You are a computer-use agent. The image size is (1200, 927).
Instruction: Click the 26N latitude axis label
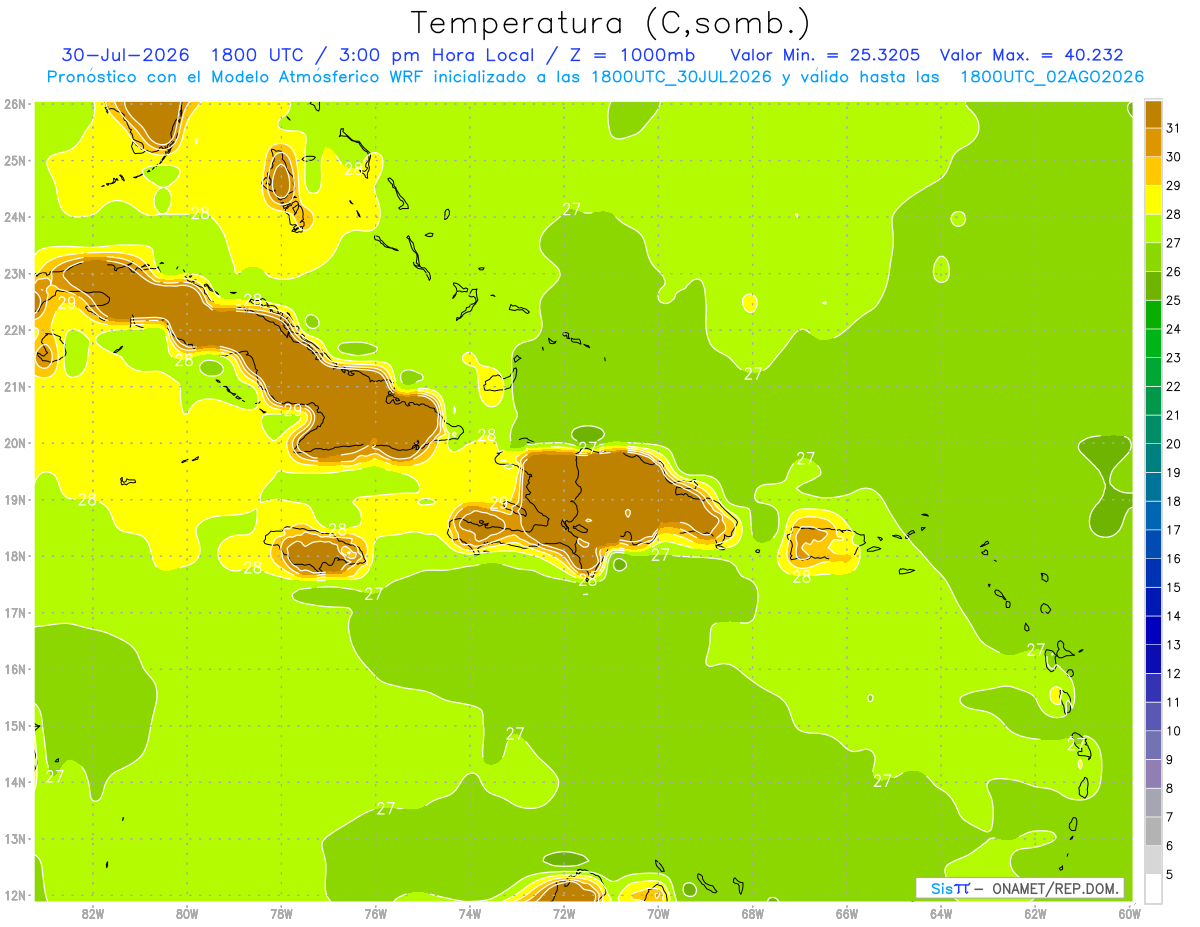click(x=15, y=104)
